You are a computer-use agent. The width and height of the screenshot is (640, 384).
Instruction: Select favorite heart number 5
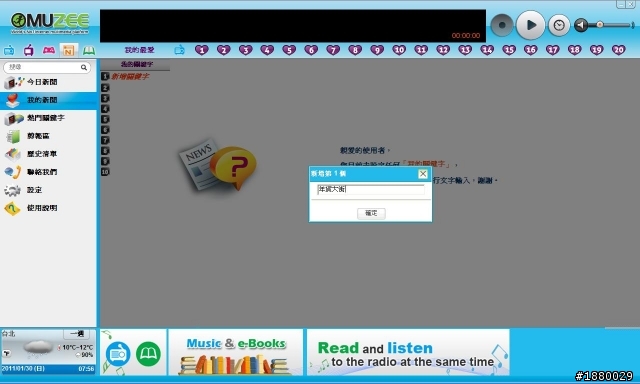[x=289, y=50]
